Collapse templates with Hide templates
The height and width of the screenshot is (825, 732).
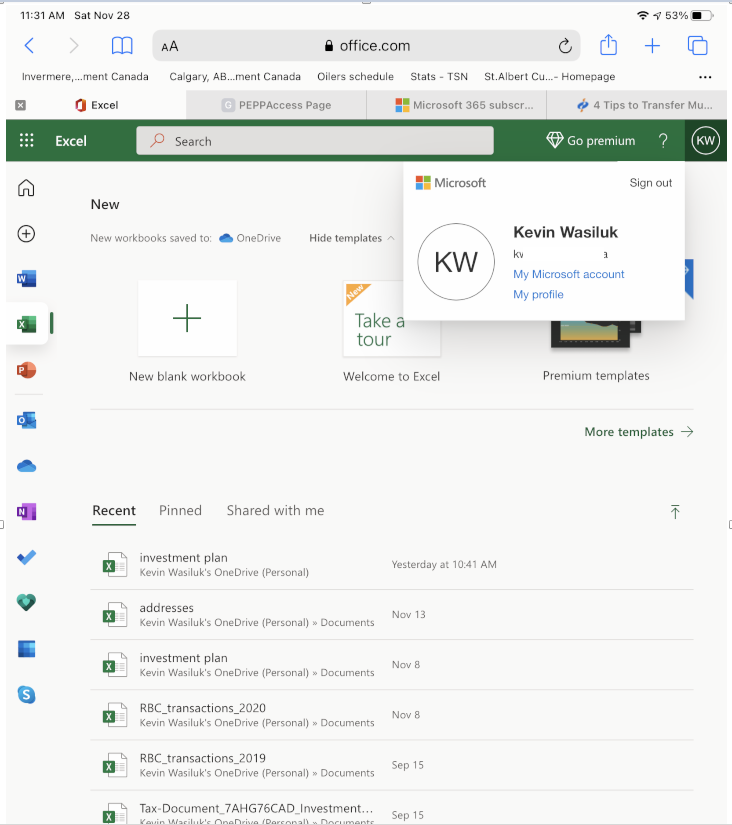(352, 238)
